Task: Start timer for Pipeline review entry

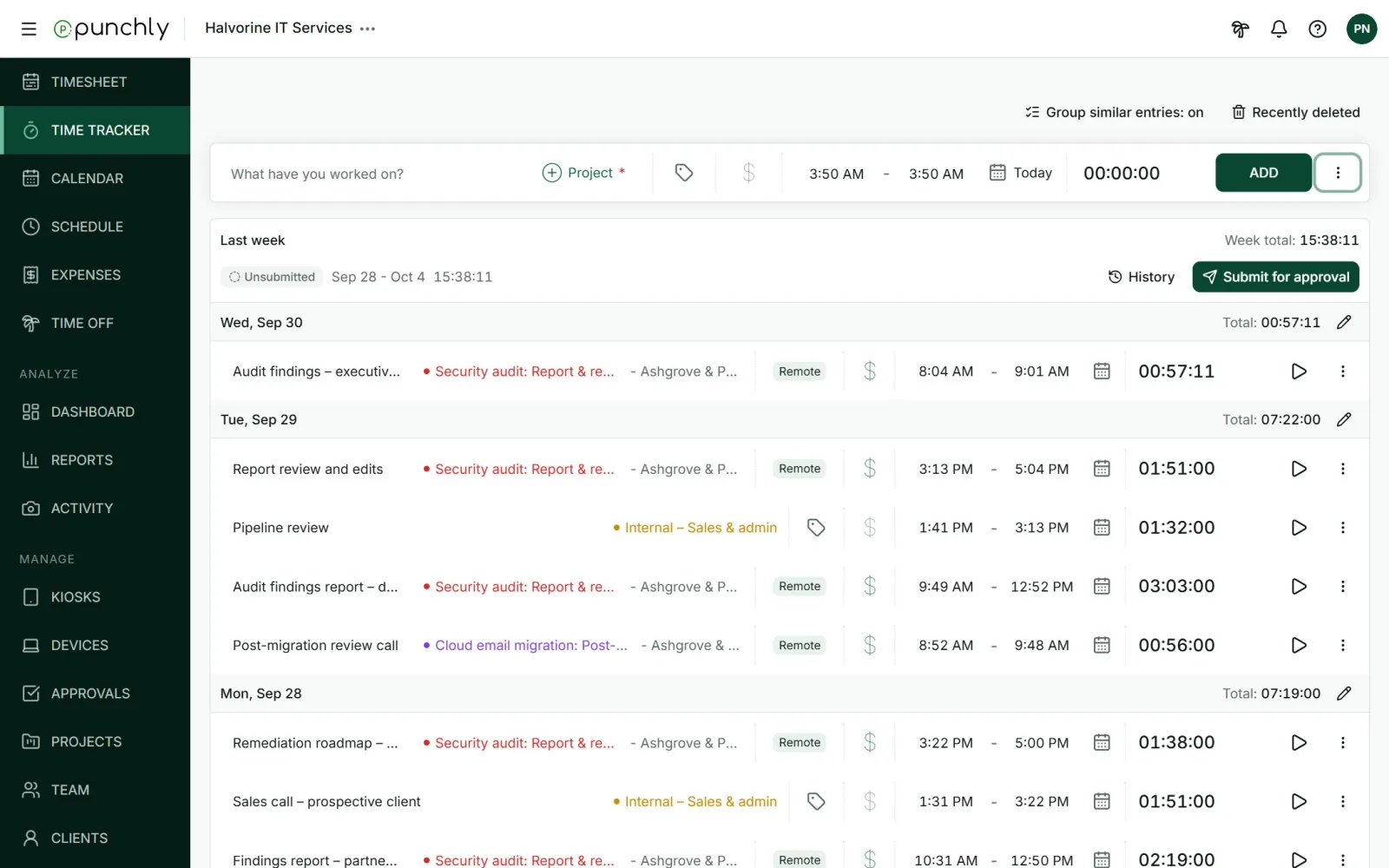Action: (1299, 528)
